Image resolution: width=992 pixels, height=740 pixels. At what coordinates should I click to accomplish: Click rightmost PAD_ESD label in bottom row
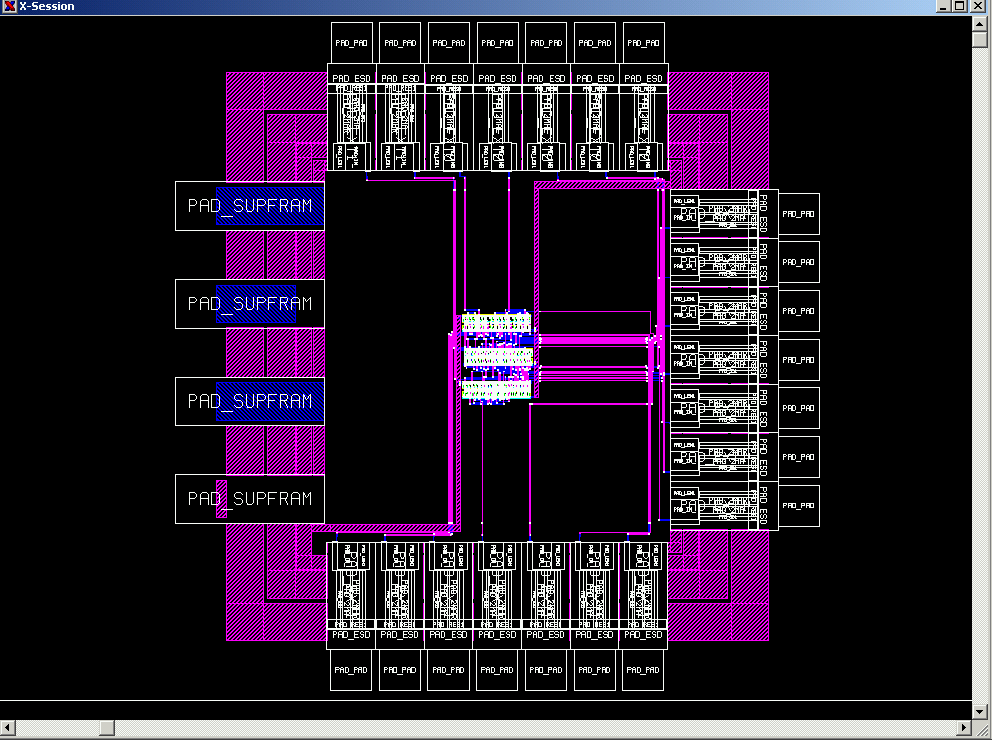(643, 635)
